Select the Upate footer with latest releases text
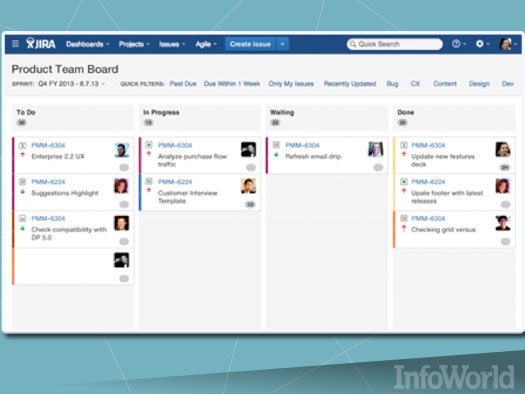 point(447,197)
